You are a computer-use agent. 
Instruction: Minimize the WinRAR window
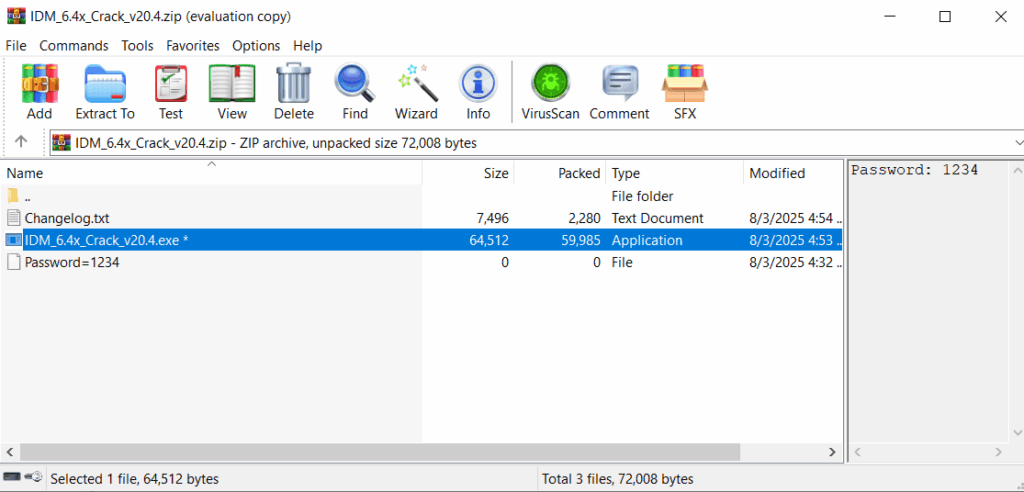coord(889,16)
